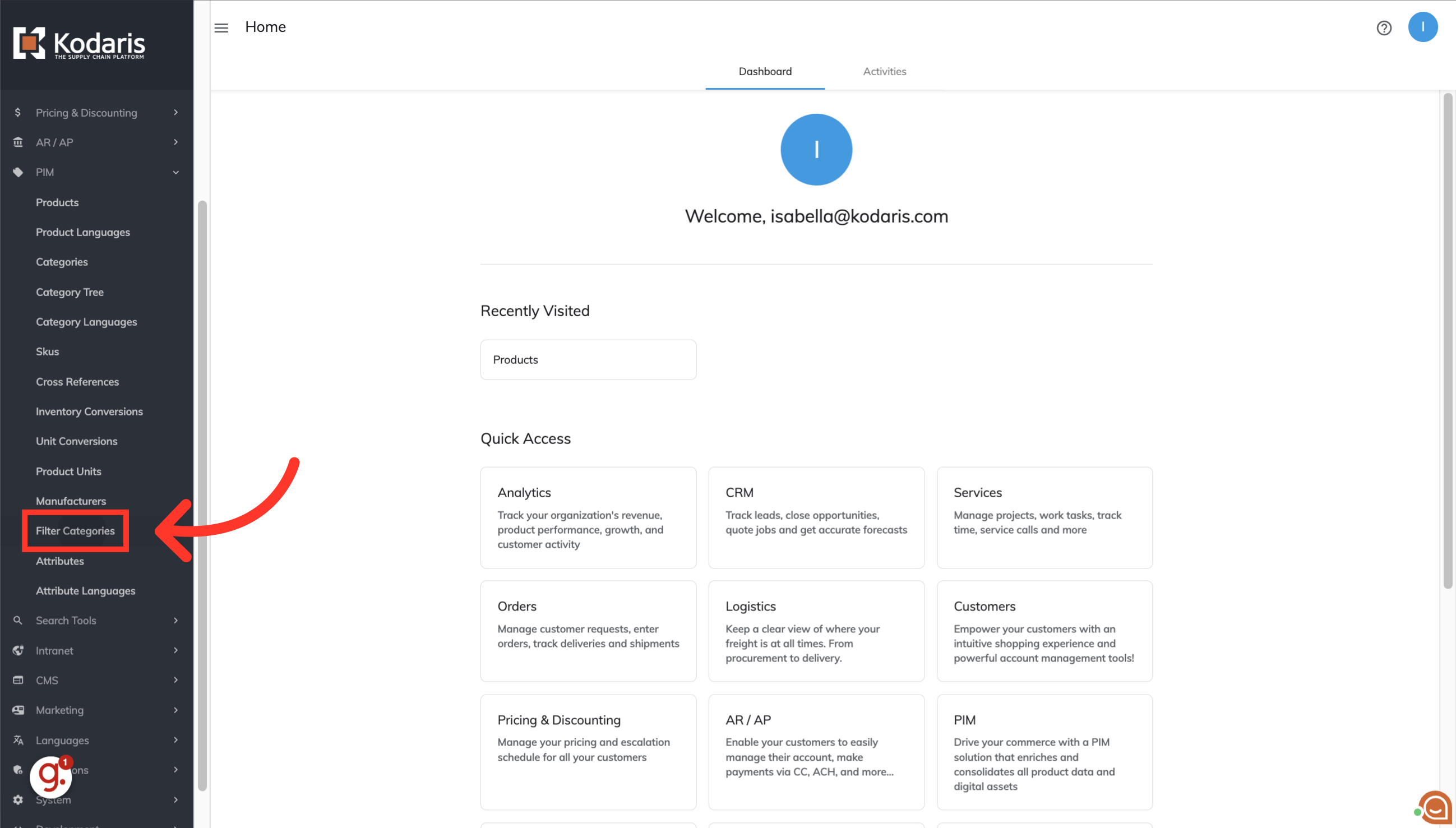The width and height of the screenshot is (1456, 828).
Task: Collapse the PIM menu chevron
Action: click(x=175, y=172)
